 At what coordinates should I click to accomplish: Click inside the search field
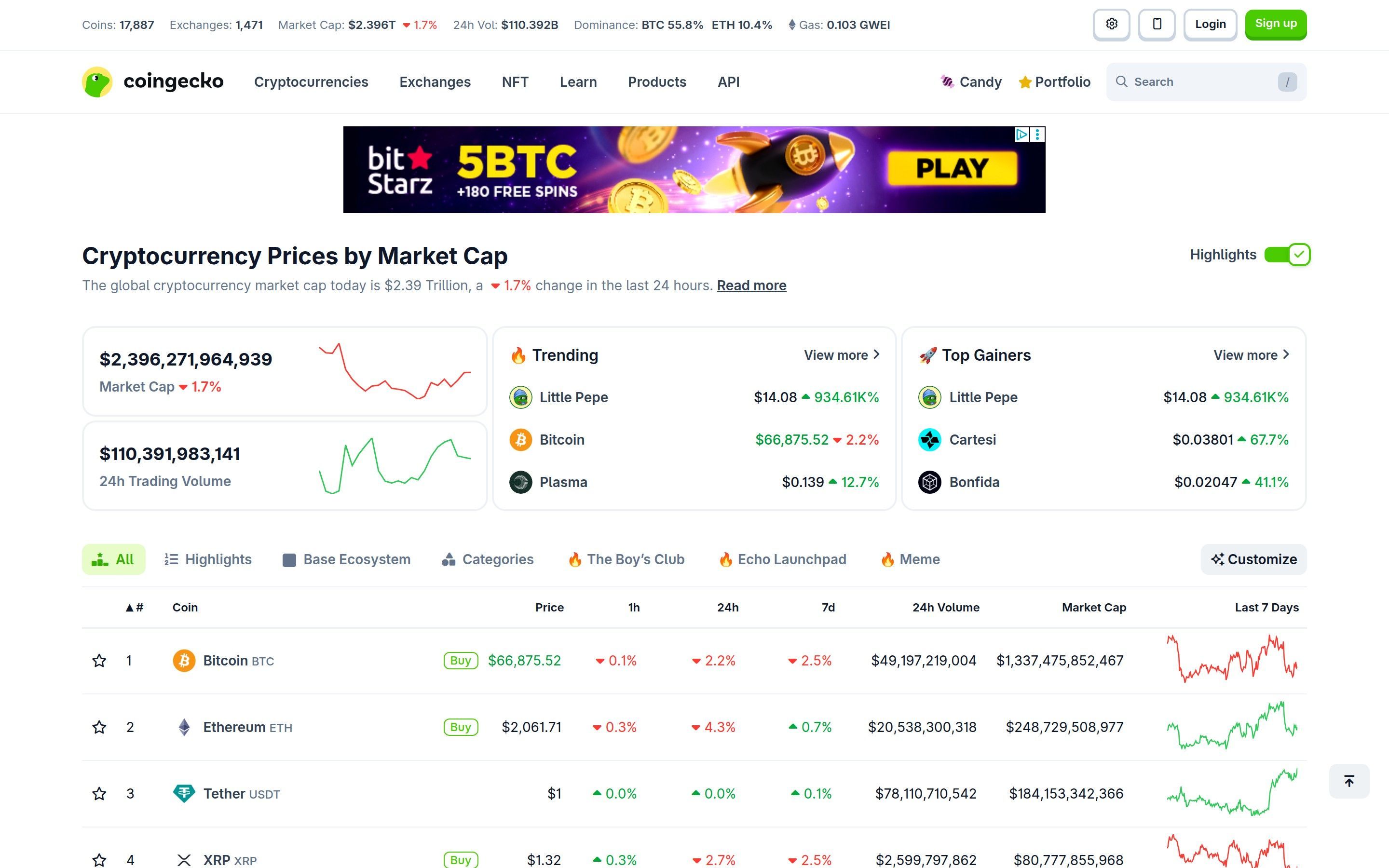(x=1194, y=81)
